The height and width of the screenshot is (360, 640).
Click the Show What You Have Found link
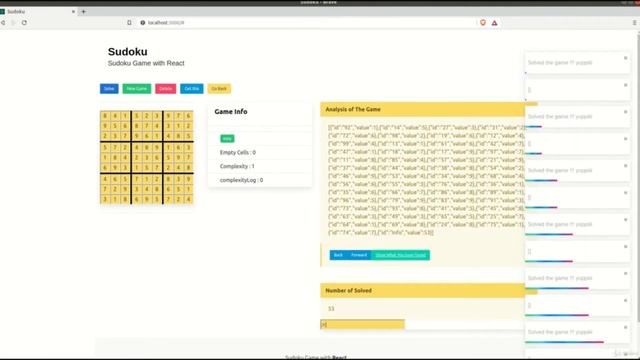[400, 255]
